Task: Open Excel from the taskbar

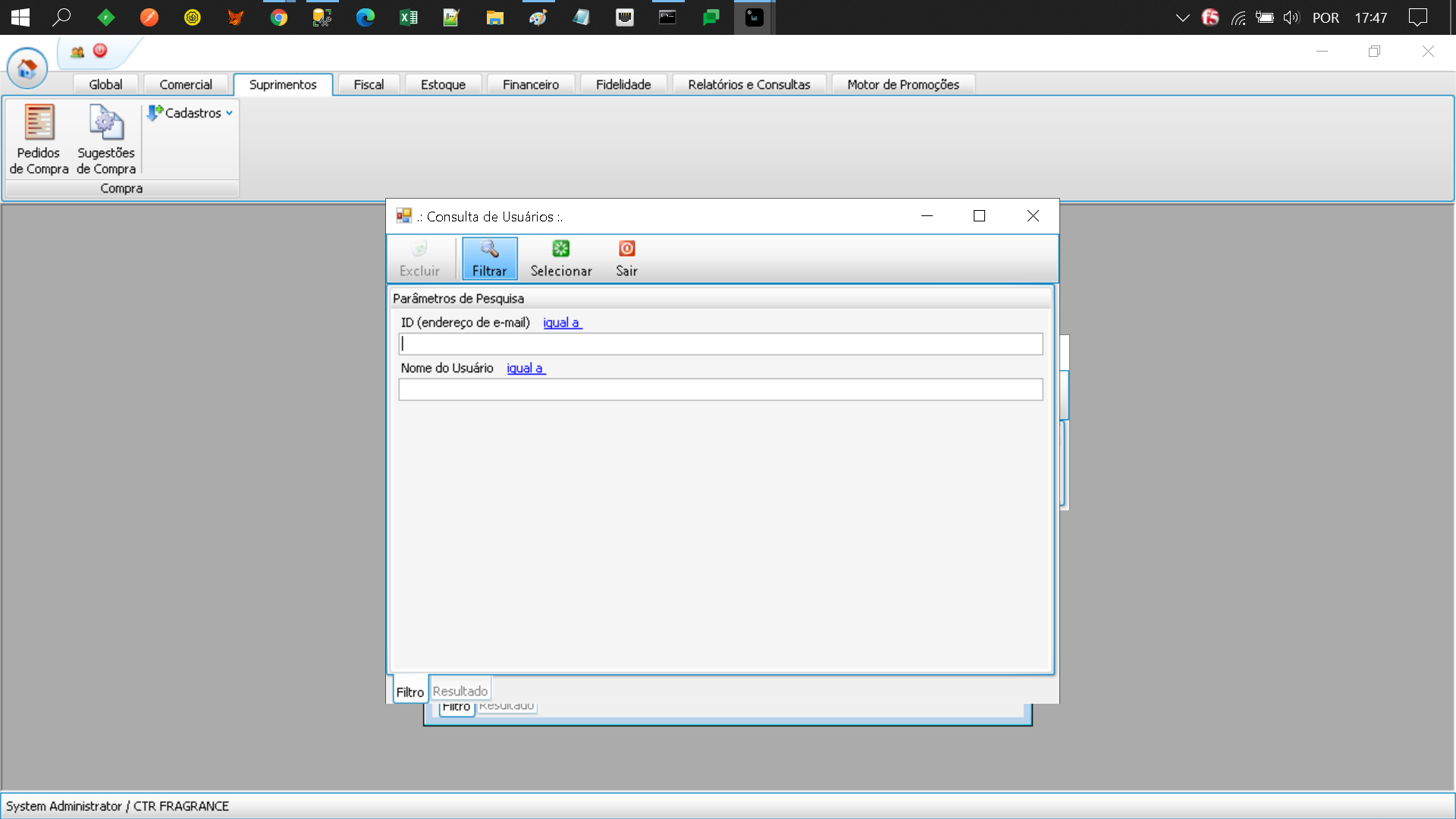Action: click(x=409, y=17)
